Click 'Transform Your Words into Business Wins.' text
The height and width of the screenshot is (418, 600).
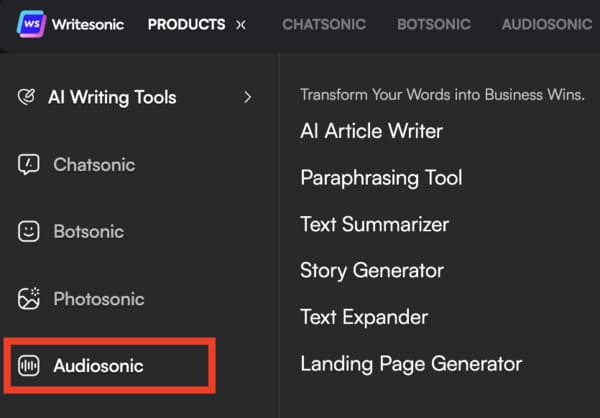(442, 95)
